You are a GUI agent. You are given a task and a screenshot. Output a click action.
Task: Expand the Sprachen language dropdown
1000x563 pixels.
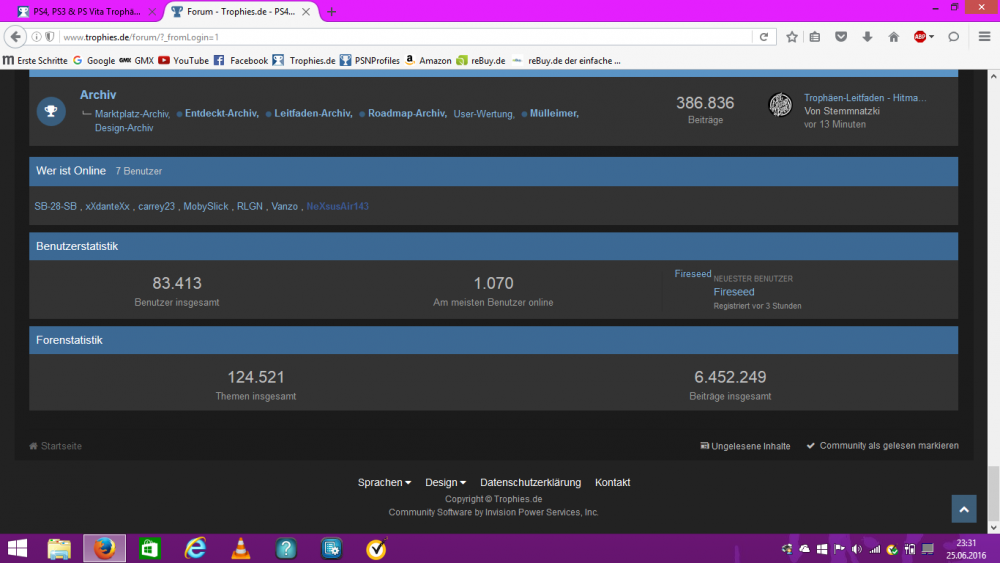[x=384, y=482]
